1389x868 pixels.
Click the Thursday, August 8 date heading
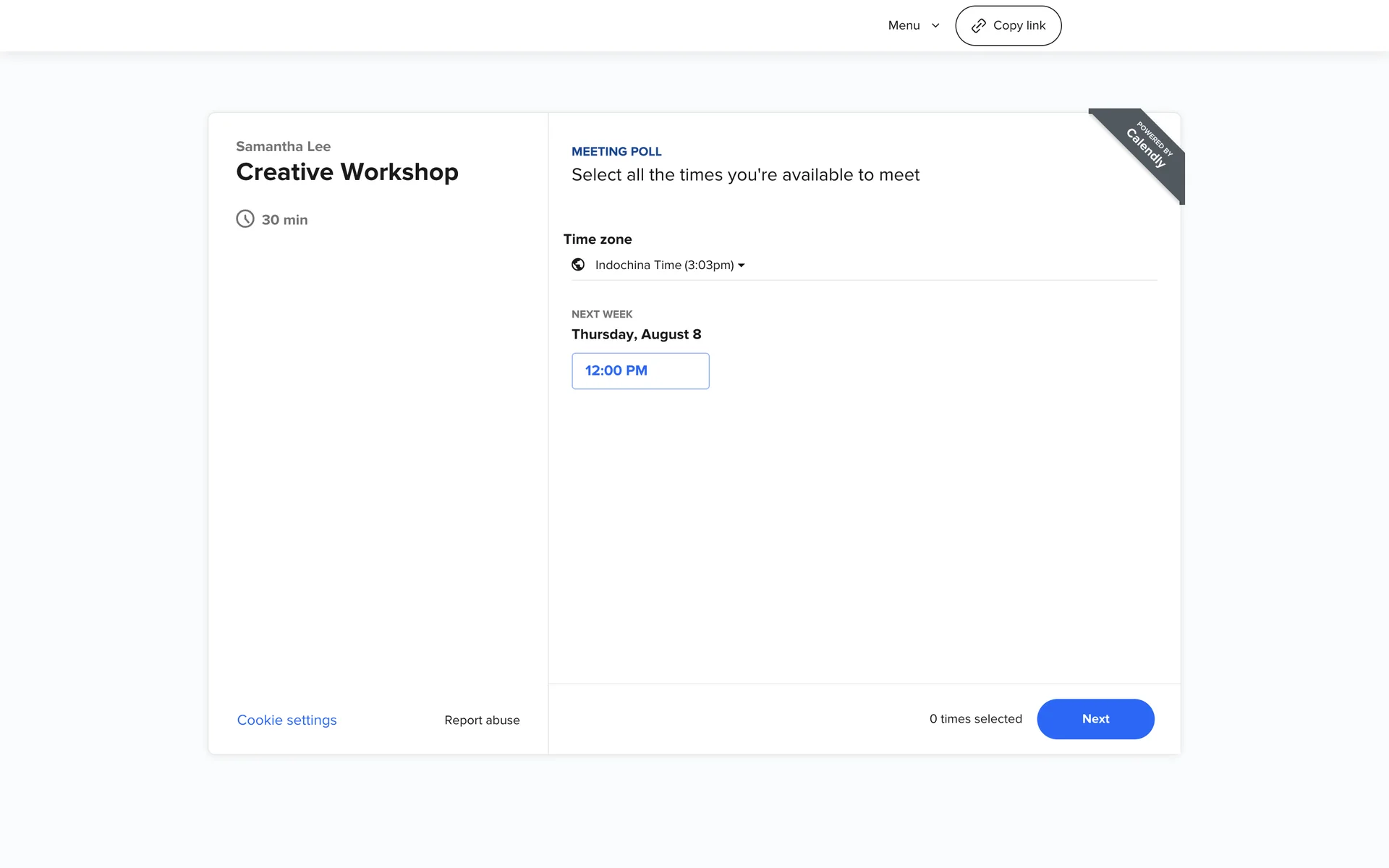[x=636, y=334]
